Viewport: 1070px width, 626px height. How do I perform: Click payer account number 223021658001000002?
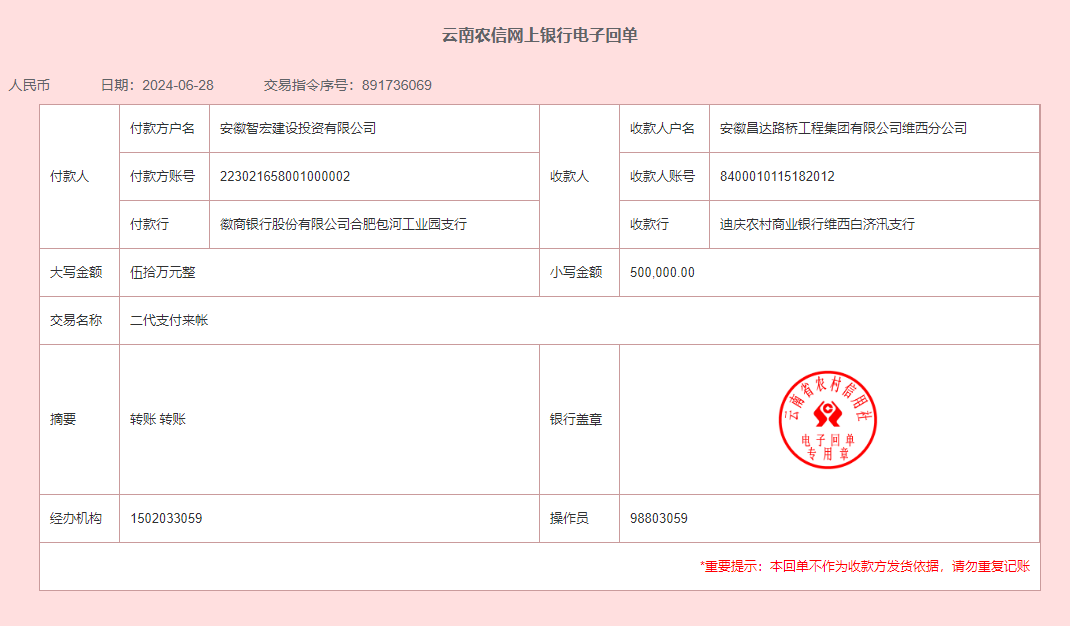285,176
